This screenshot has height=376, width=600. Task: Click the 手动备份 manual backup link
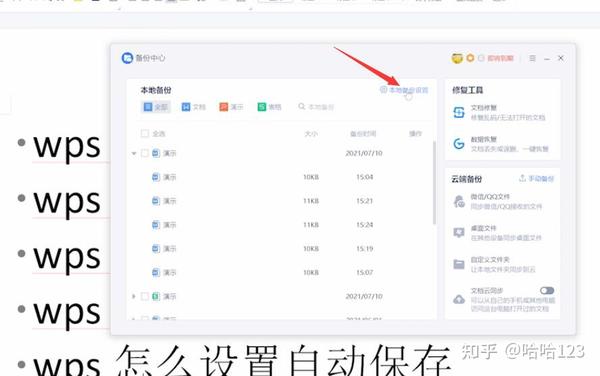point(536,179)
